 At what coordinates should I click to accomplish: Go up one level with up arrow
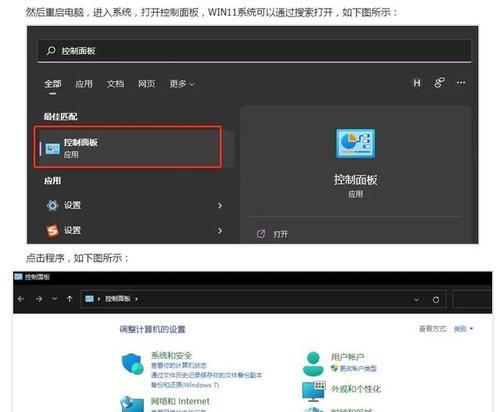tap(70, 299)
